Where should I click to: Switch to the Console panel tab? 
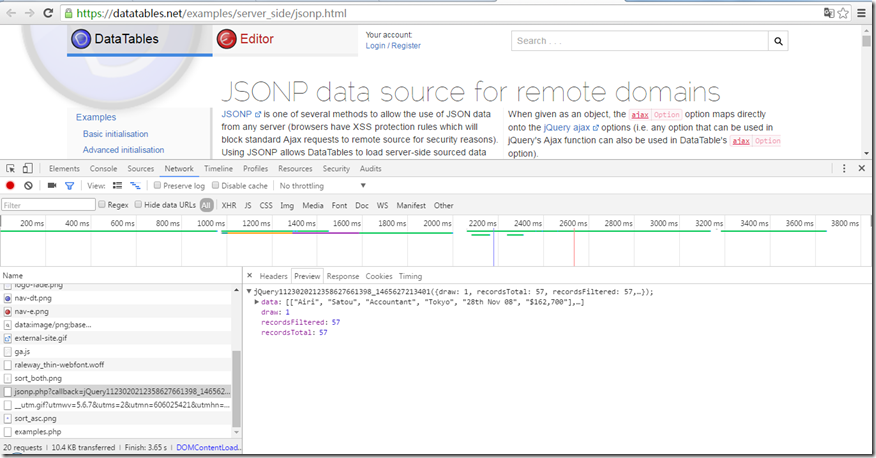[103, 169]
